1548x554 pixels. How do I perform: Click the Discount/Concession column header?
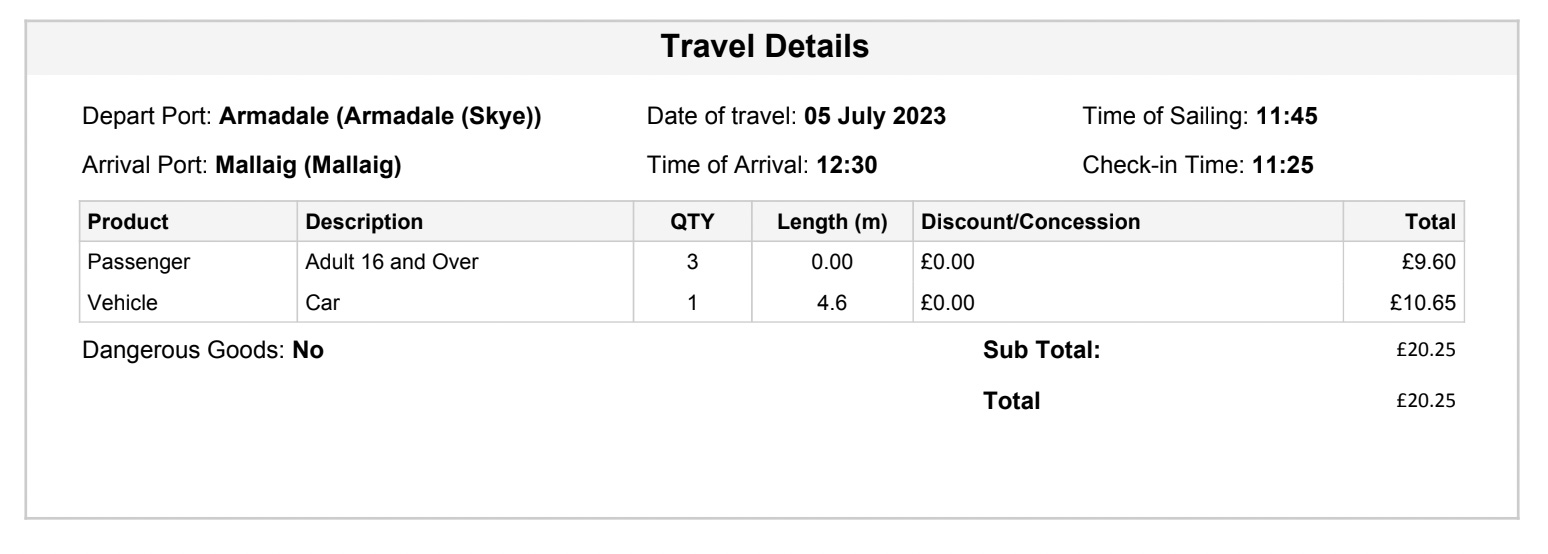[x=1030, y=222]
